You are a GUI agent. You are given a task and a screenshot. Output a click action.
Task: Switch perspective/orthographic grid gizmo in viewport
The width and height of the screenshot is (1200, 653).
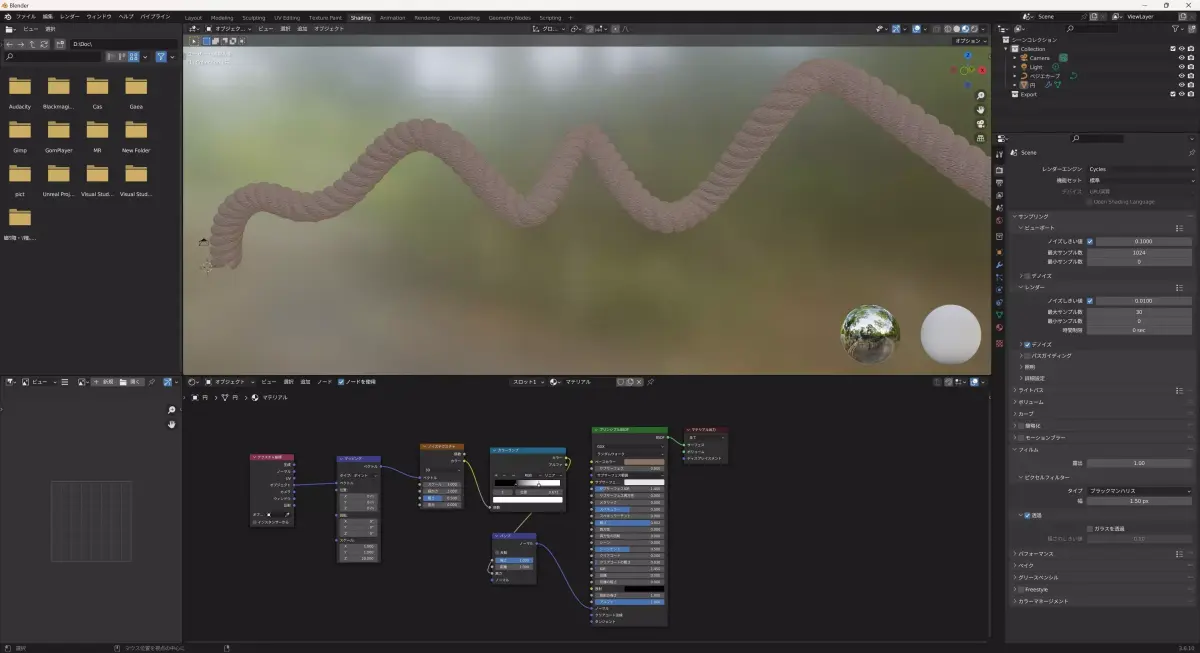tap(981, 138)
